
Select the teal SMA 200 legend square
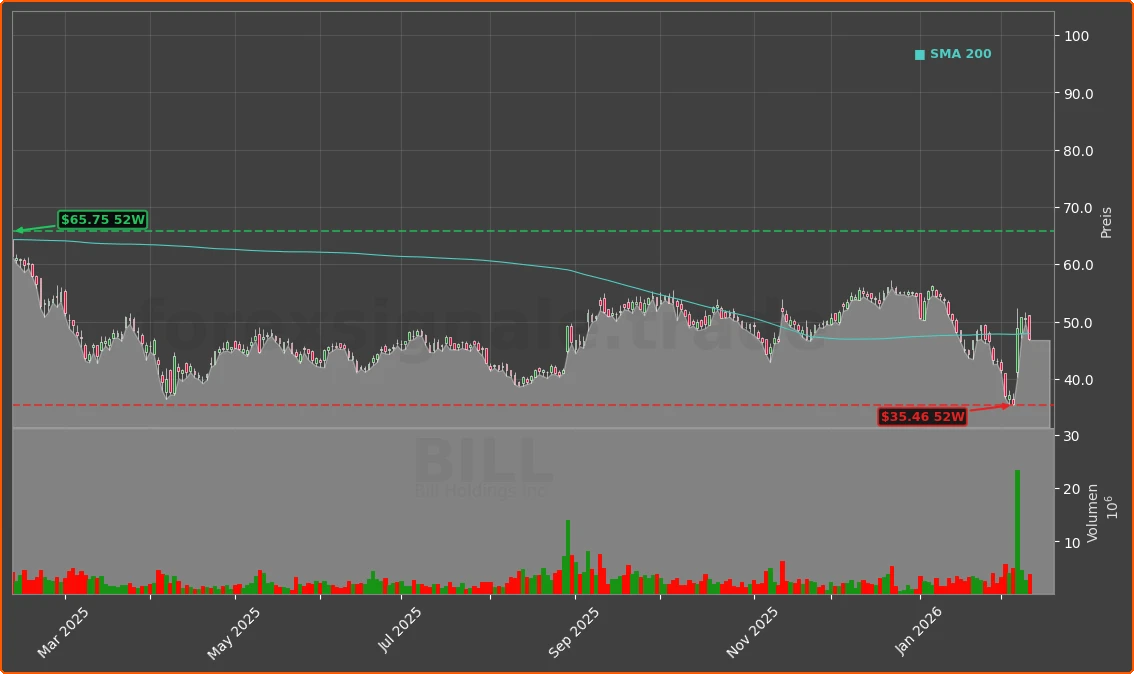(x=918, y=54)
